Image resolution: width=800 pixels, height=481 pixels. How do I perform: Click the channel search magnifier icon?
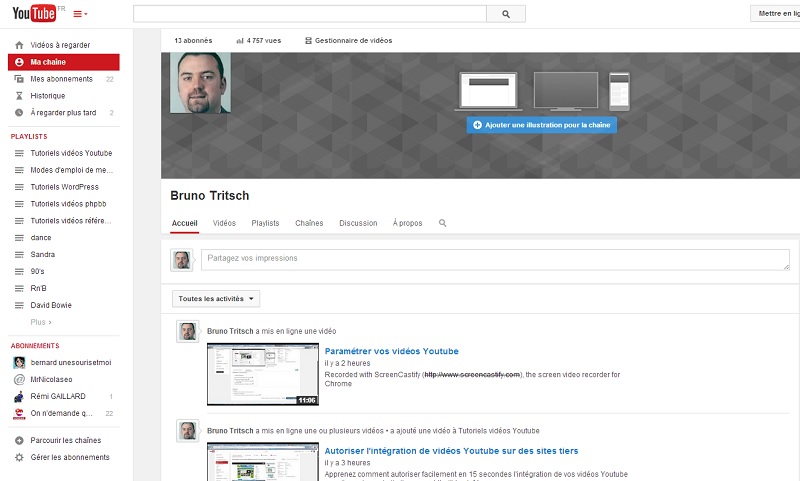point(442,223)
